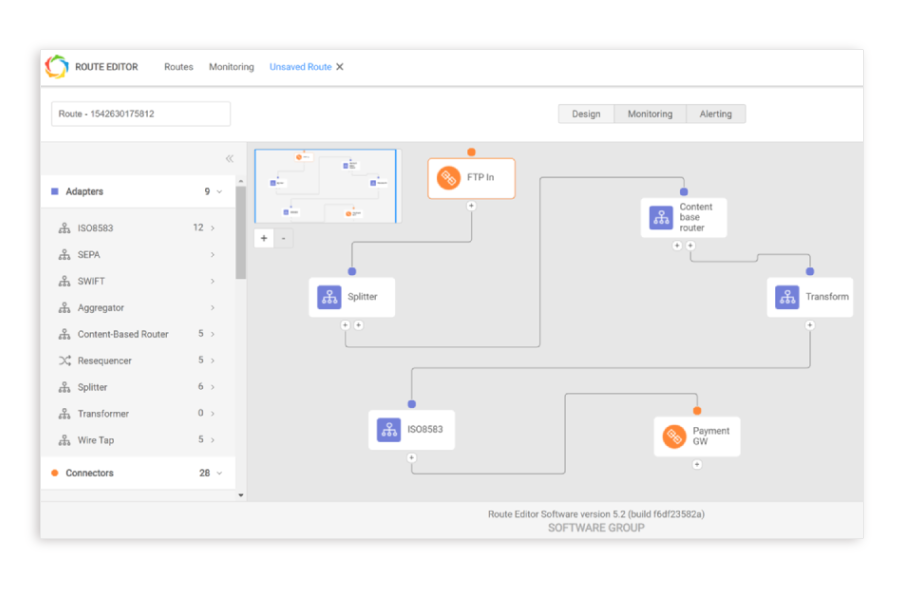Click the blue input dot above Splitter node

coord(352,271)
